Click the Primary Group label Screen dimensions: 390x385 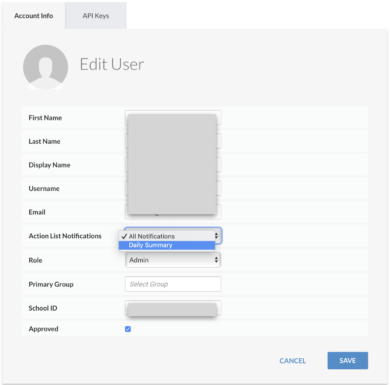coord(51,284)
